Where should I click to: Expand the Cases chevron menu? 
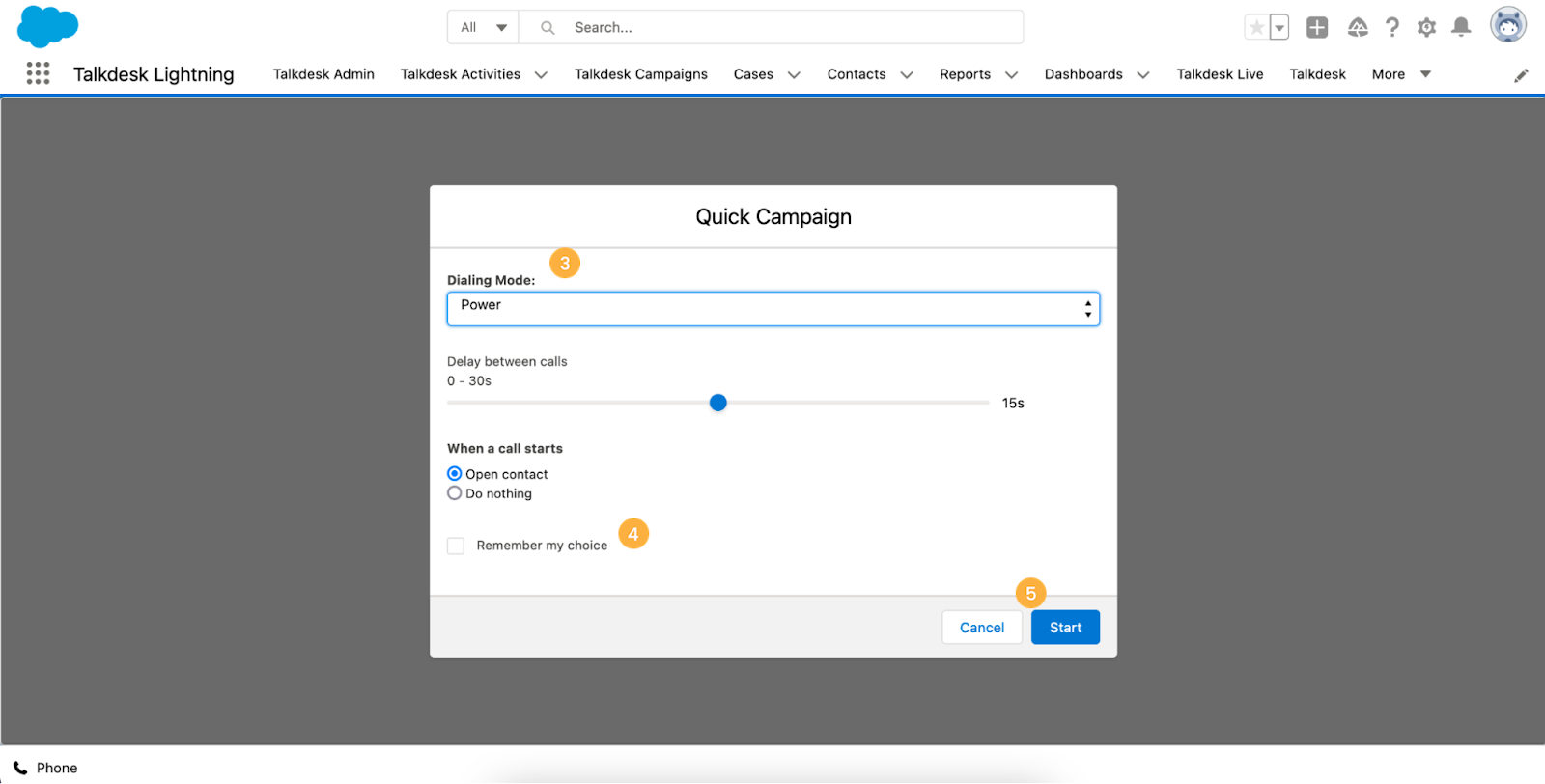pos(794,75)
